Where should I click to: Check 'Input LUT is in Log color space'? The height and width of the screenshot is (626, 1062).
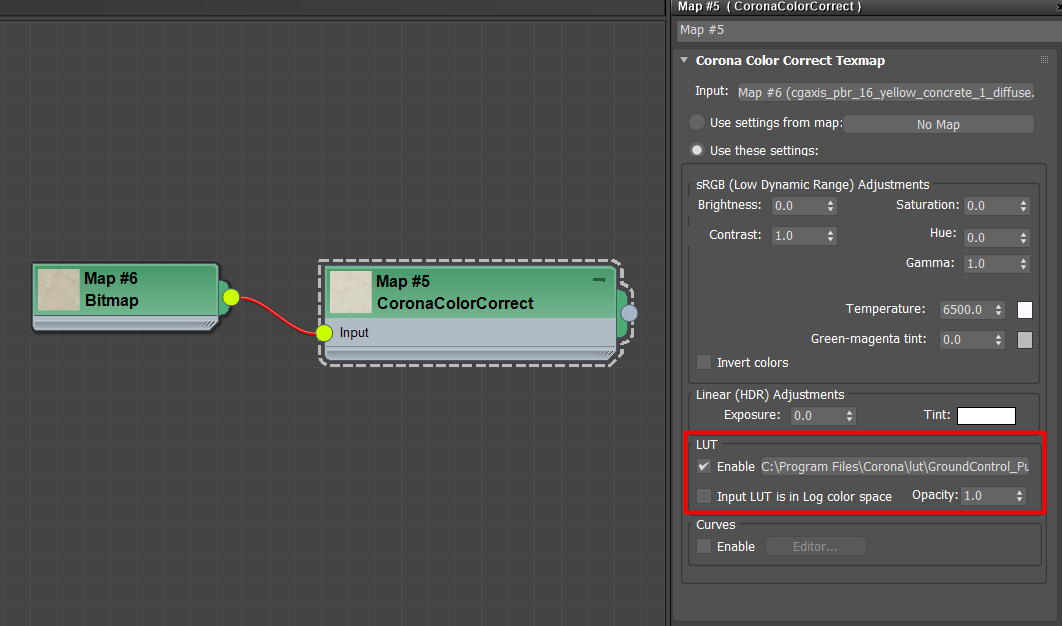coord(704,496)
